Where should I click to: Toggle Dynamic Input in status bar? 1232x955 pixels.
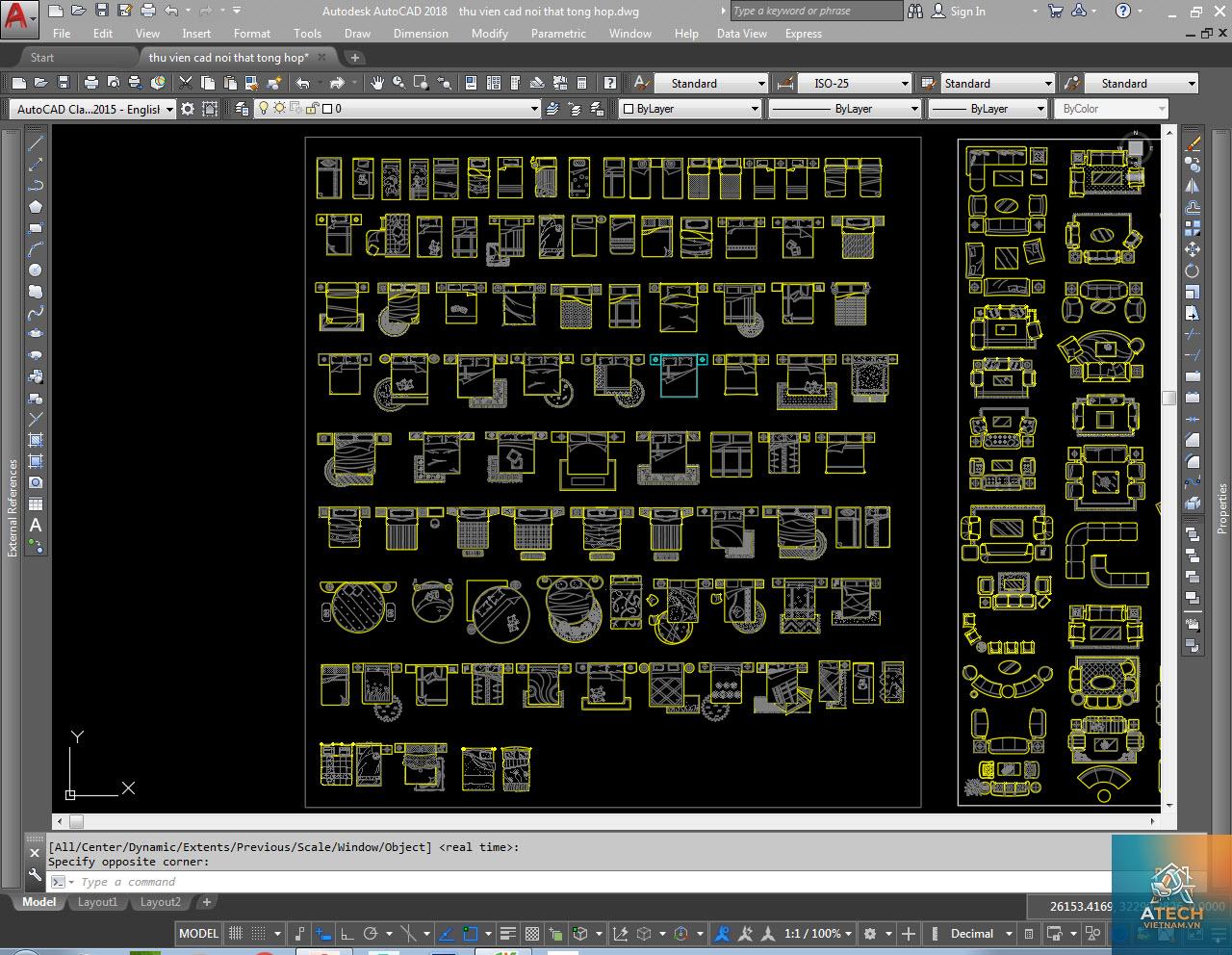click(324, 933)
